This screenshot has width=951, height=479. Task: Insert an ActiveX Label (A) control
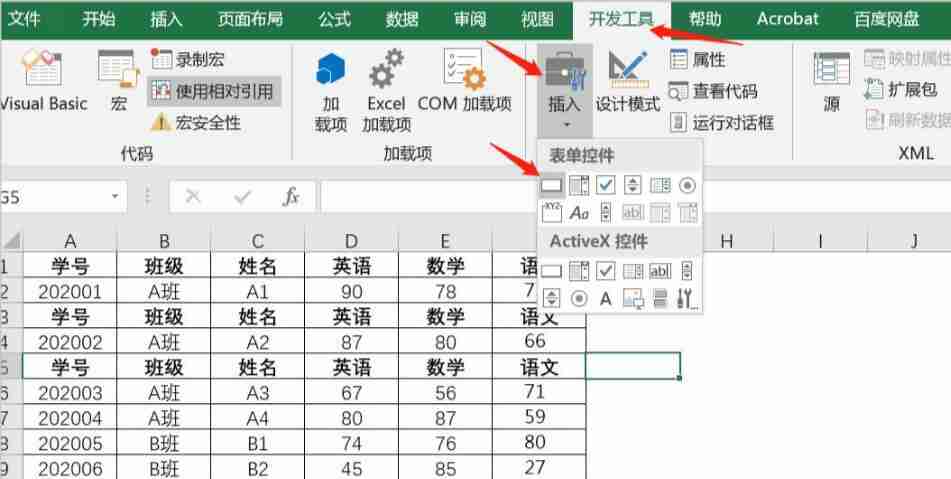click(x=605, y=298)
